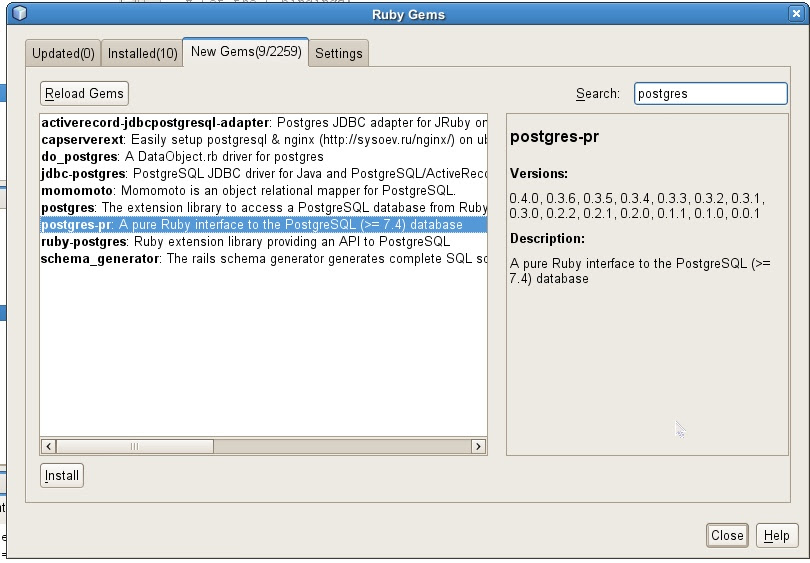This screenshot has width=810, height=563.
Task: Select the capserverext gem row
Action: (263, 139)
